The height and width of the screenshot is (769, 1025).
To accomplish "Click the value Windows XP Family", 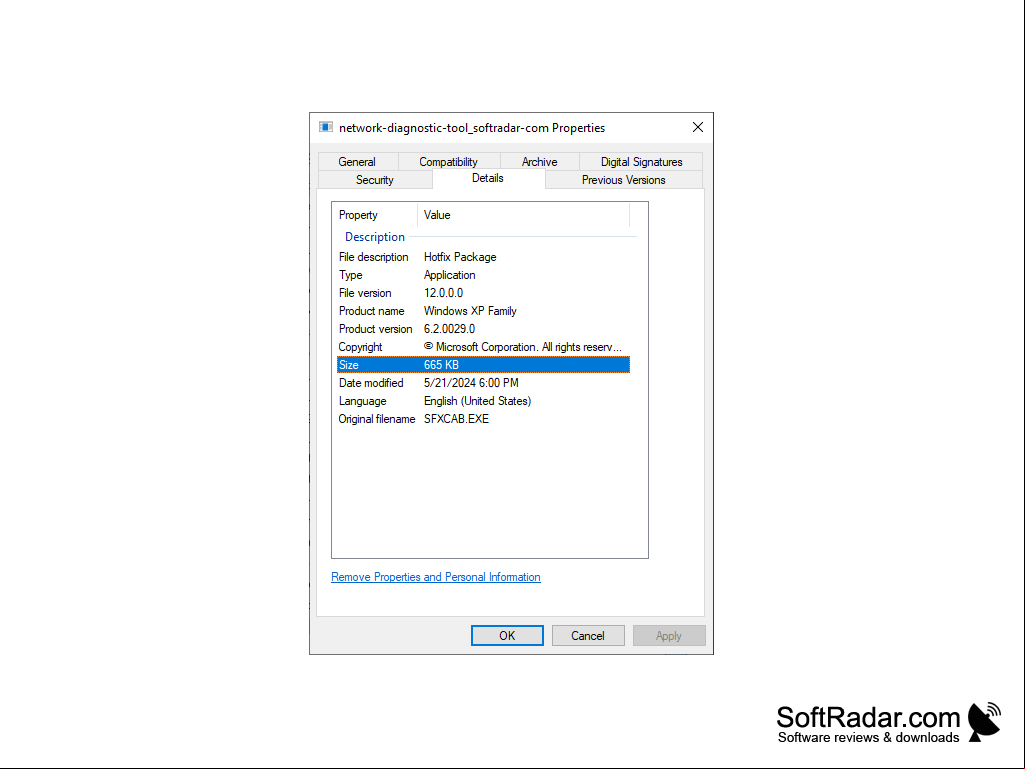I will pos(470,311).
